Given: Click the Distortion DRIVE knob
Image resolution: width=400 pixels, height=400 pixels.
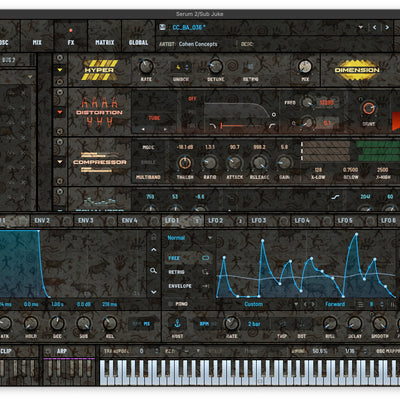Looking at the screenshot, I should coord(369,108).
